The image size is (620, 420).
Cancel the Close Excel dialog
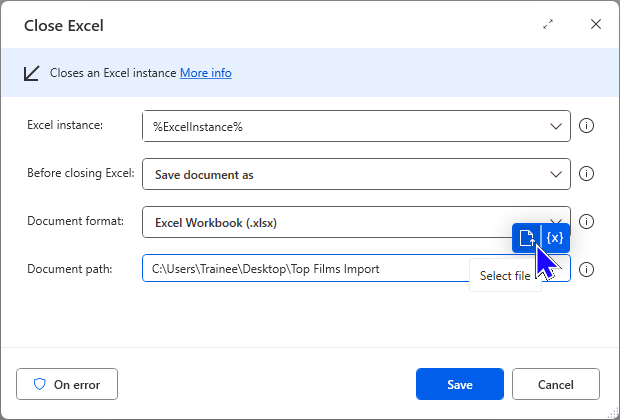(x=556, y=384)
